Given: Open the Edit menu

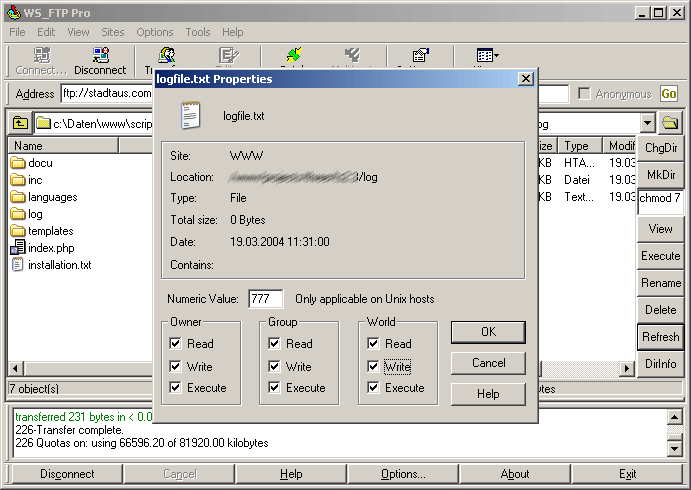Looking at the screenshot, I should tap(46, 32).
